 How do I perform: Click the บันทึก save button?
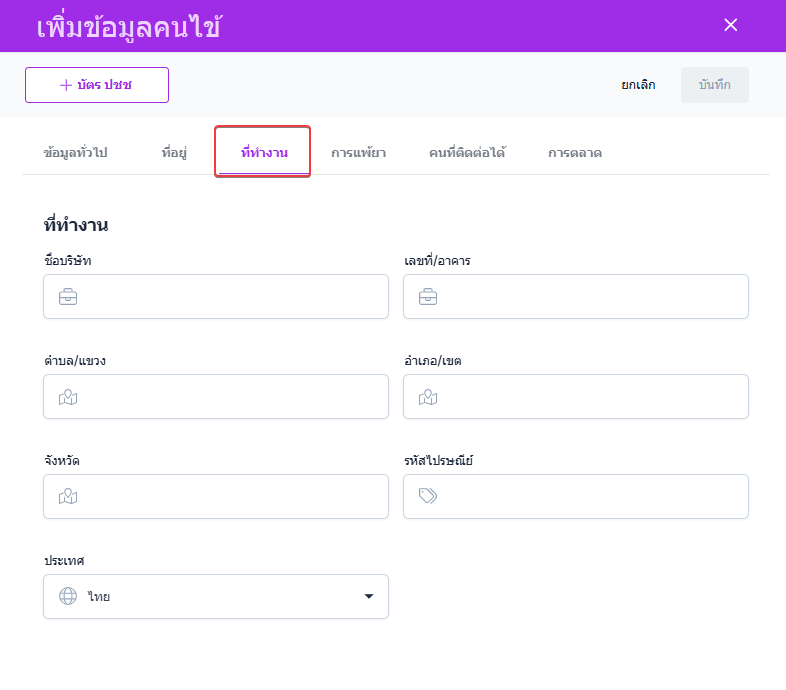(714, 85)
